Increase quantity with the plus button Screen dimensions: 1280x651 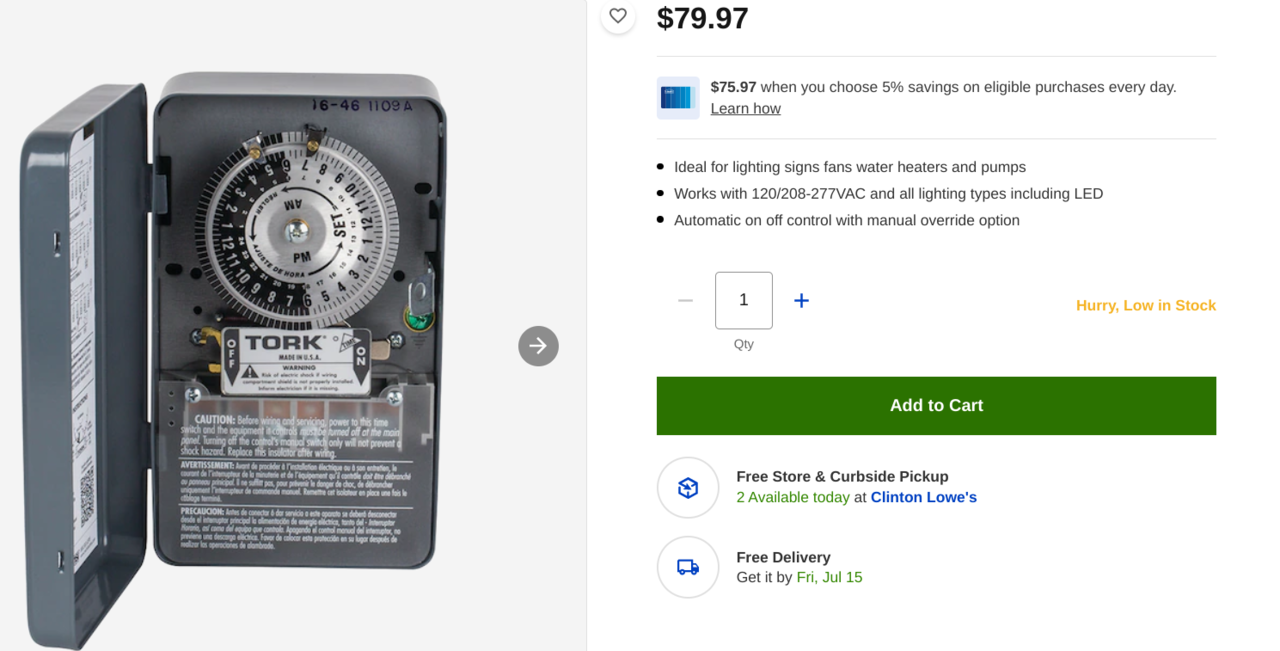(801, 300)
